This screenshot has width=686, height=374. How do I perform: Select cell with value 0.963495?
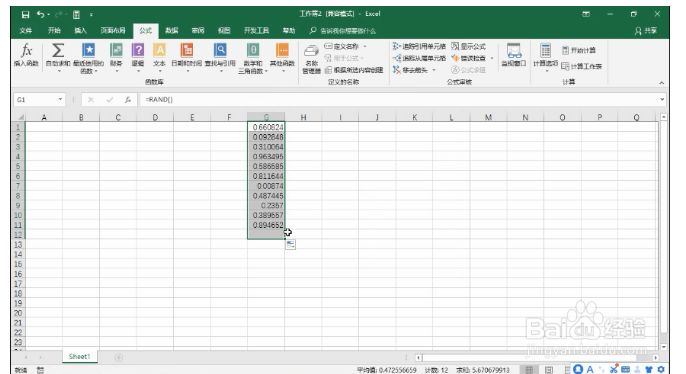coord(266,157)
